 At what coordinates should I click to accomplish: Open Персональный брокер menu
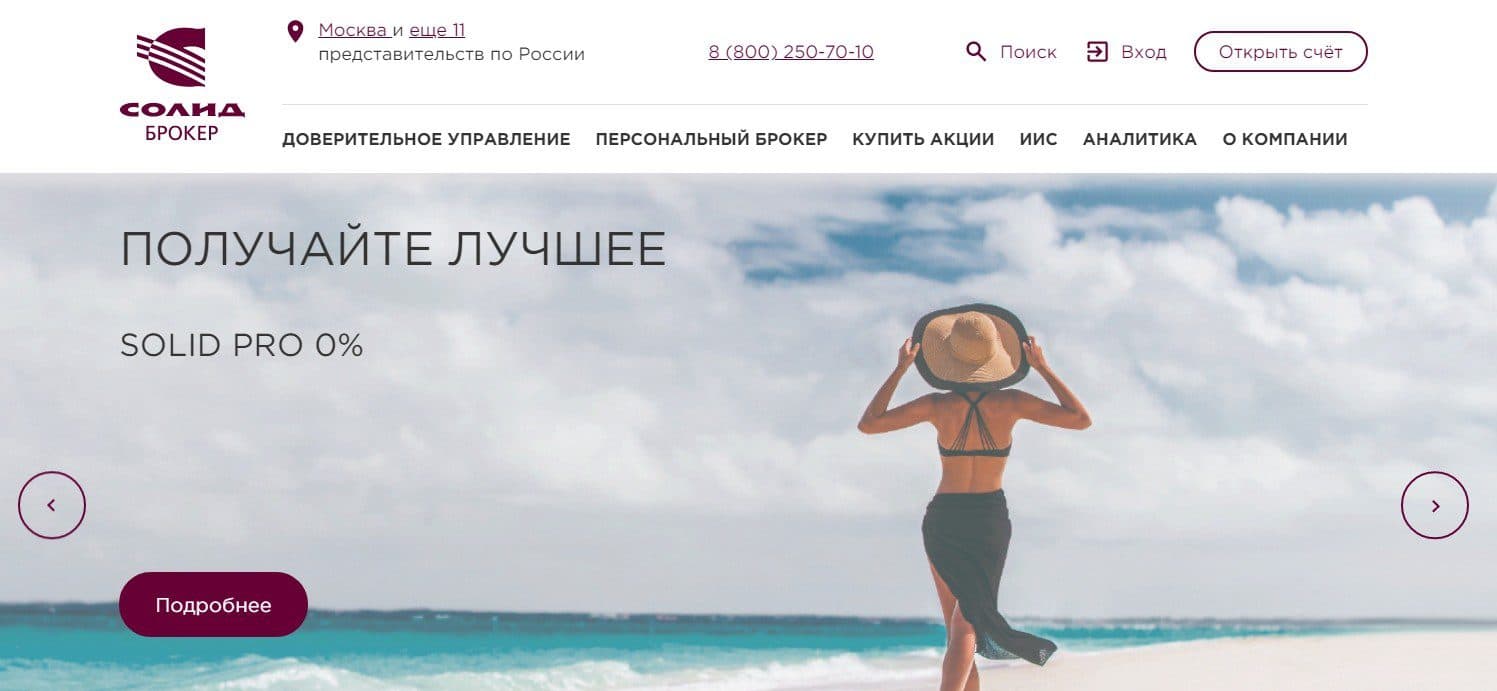[711, 140]
